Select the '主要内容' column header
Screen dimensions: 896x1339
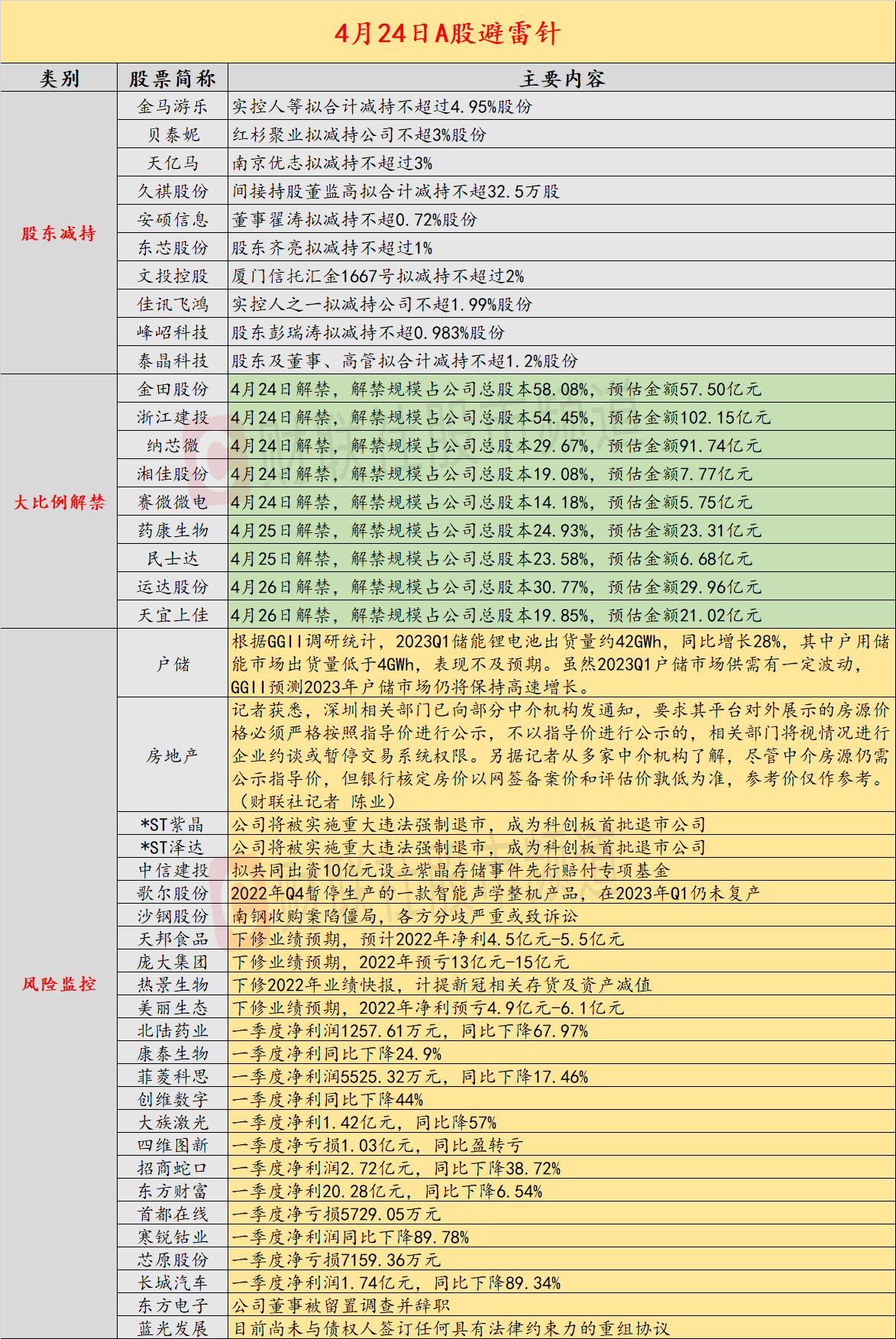click(x=562, y=78)
